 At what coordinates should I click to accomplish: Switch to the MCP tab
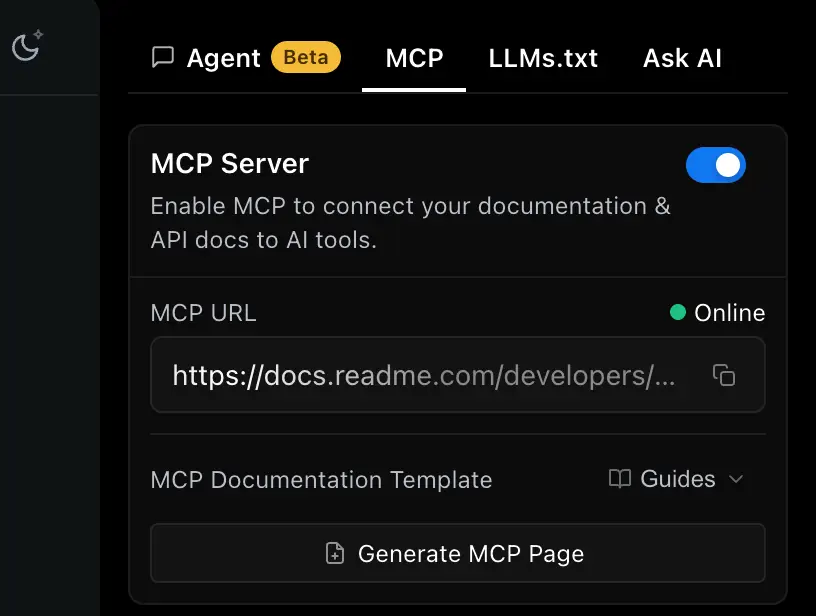(414, 58)
